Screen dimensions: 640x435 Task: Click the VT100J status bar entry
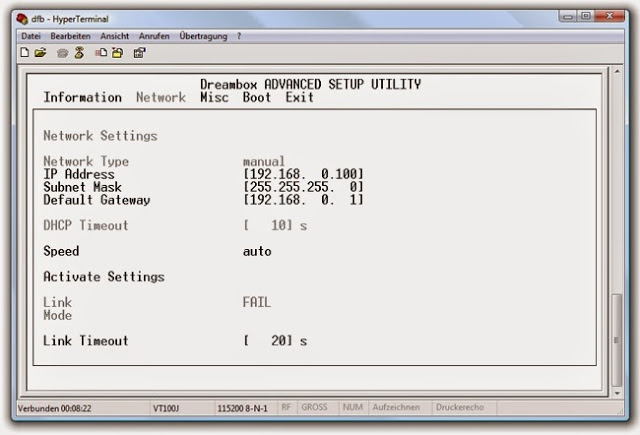(166, 408)
